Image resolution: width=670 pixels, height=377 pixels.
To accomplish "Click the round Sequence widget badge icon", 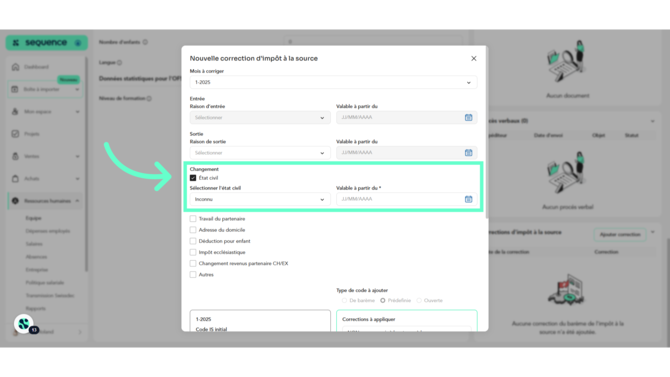I will 24,324.
